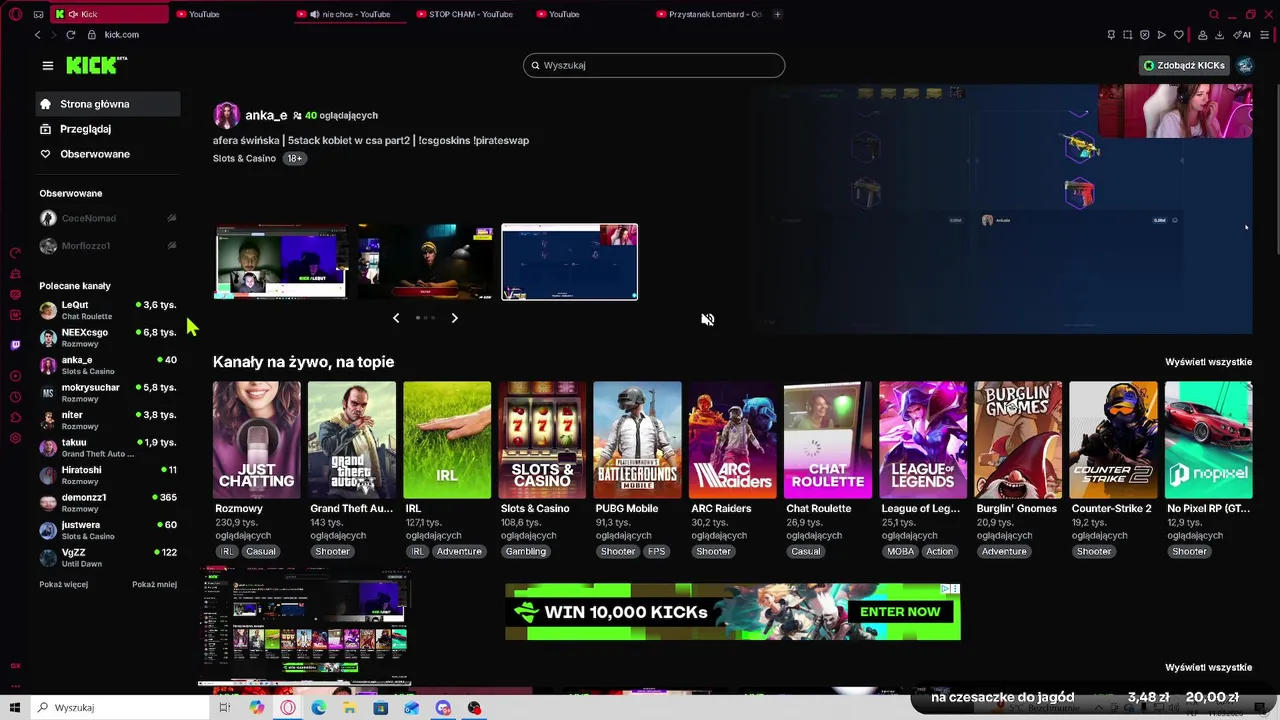Show next featured stream in carousel

(x=454, y=318)
